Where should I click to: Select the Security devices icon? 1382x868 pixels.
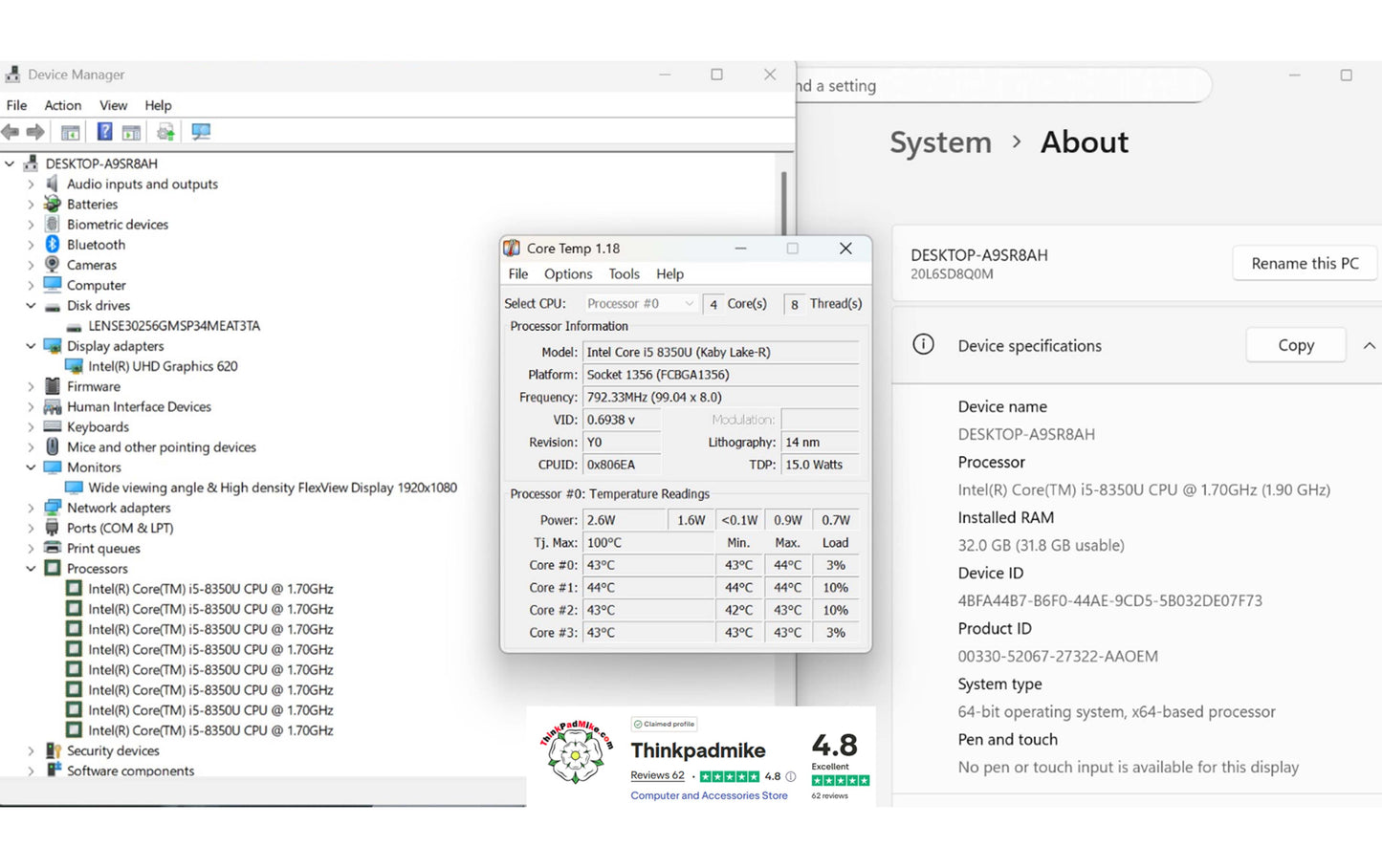pos(53,750)
